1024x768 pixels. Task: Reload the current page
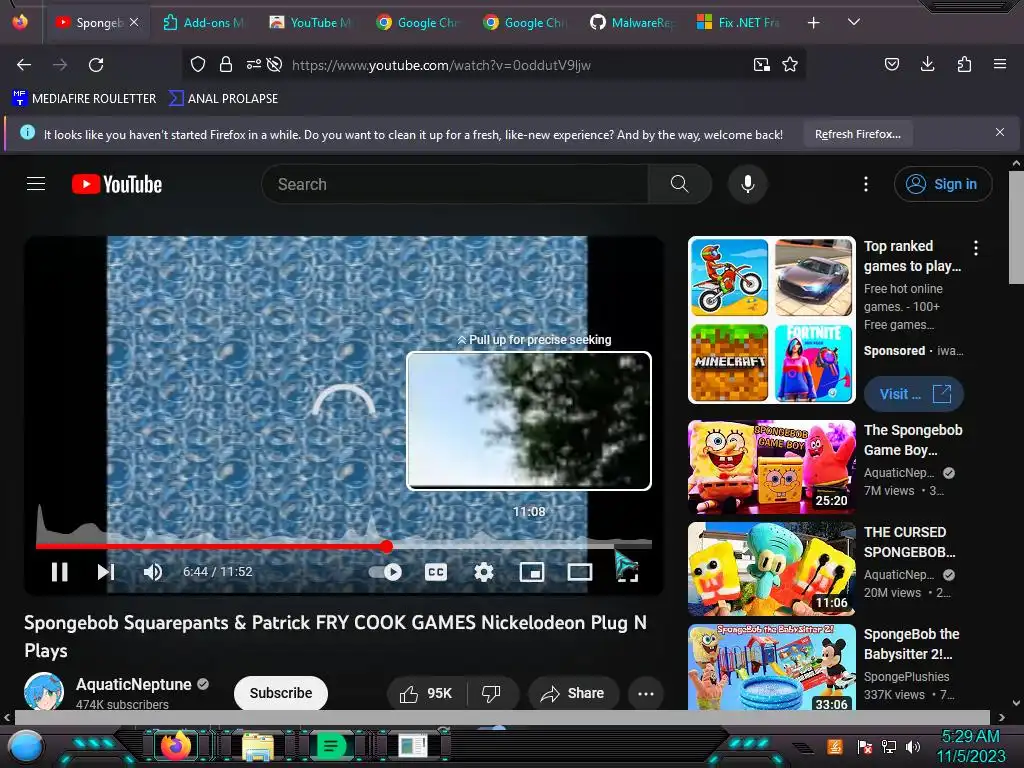(x=96, y=65)
